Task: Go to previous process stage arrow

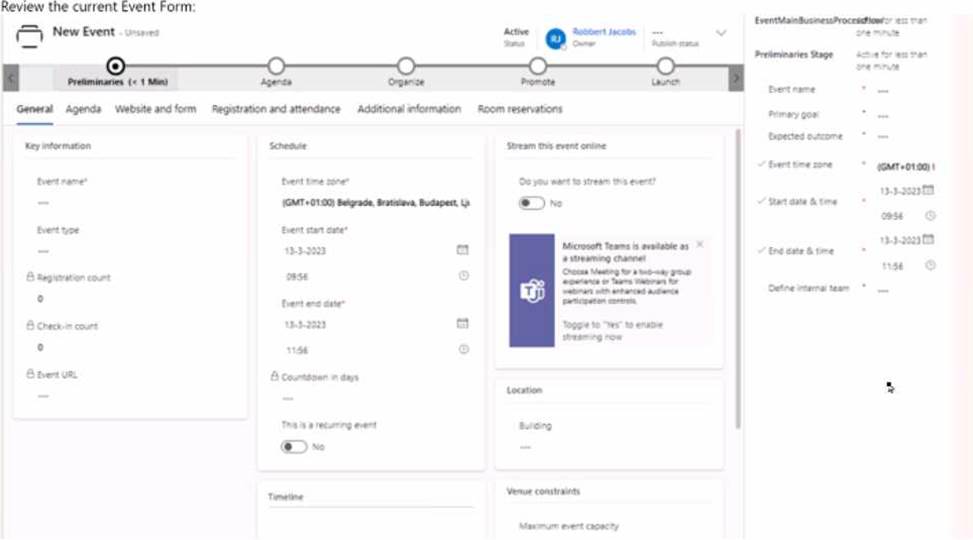Action: tap(11, 78)
